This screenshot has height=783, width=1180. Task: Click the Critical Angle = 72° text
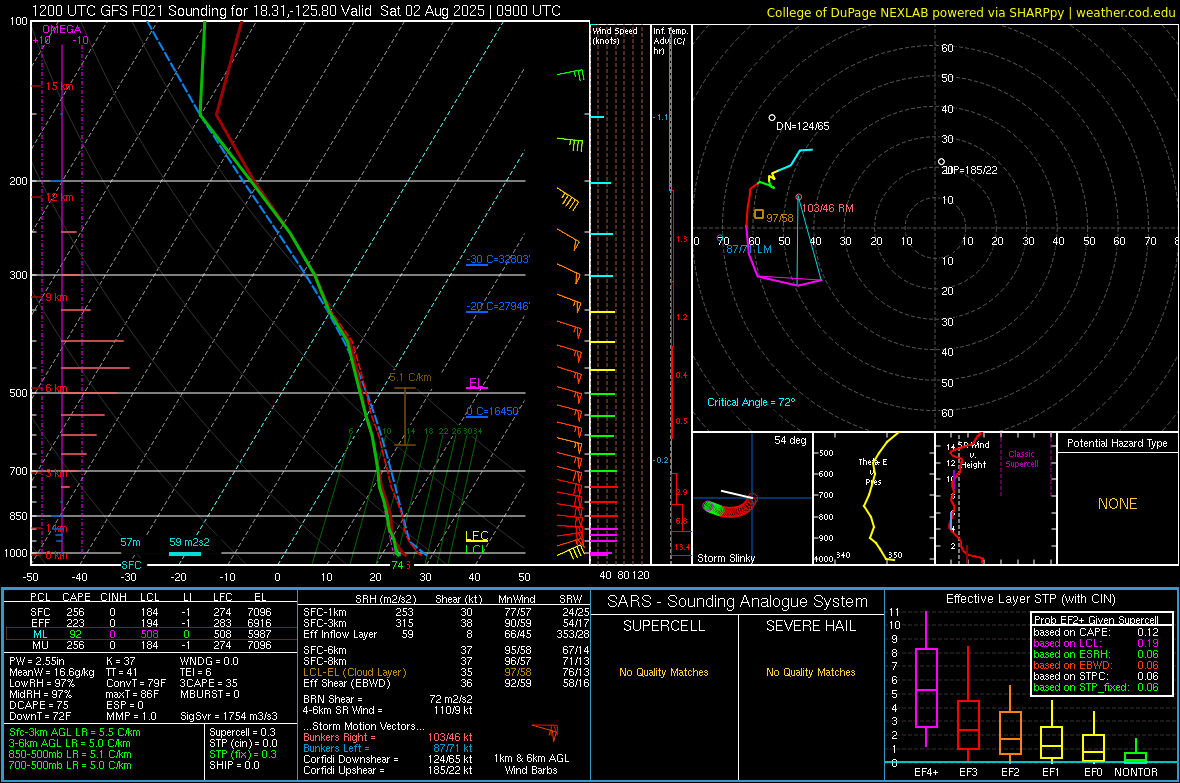click(751, 402)
